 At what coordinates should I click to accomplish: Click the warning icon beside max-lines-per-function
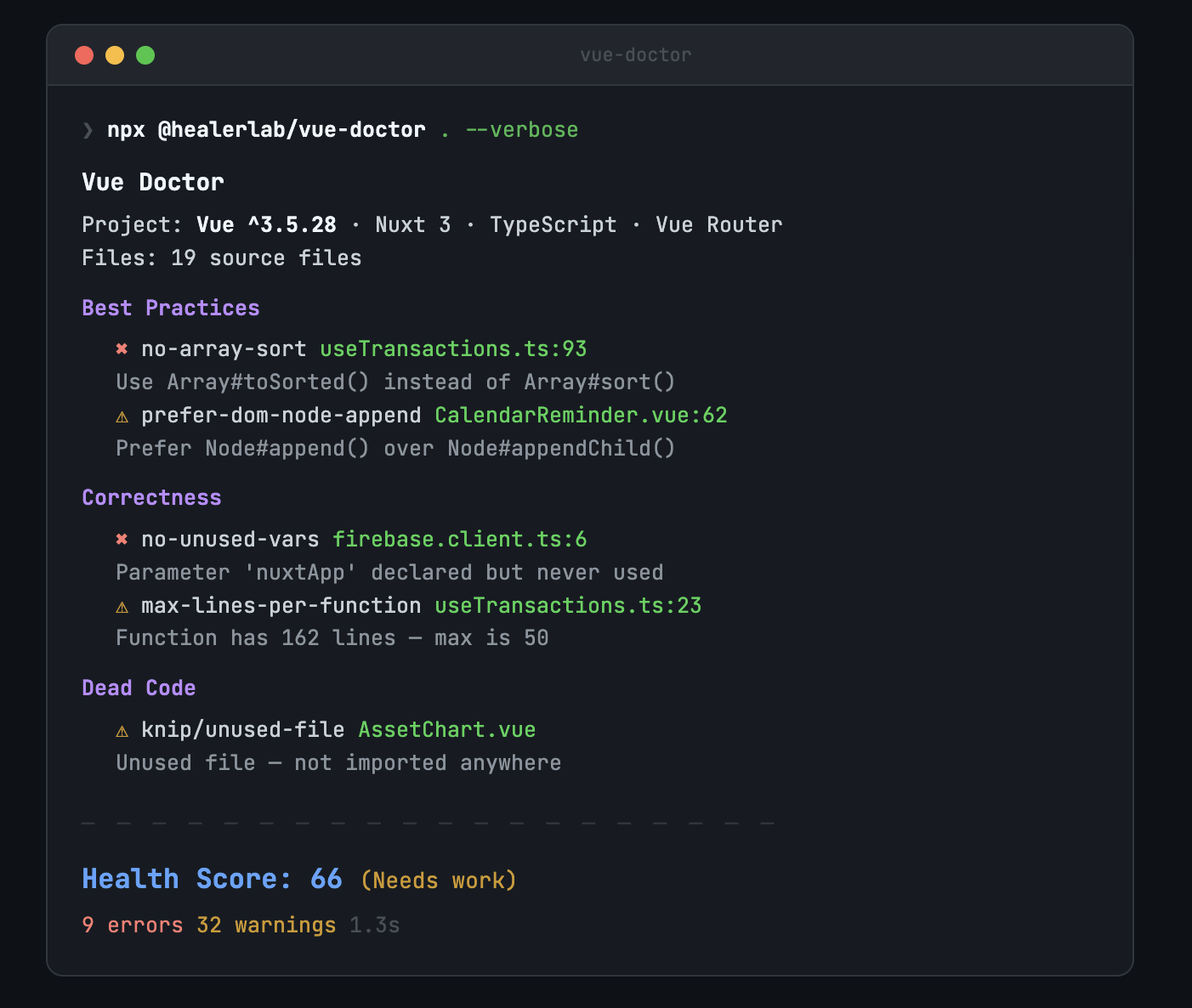pos(122,606)
